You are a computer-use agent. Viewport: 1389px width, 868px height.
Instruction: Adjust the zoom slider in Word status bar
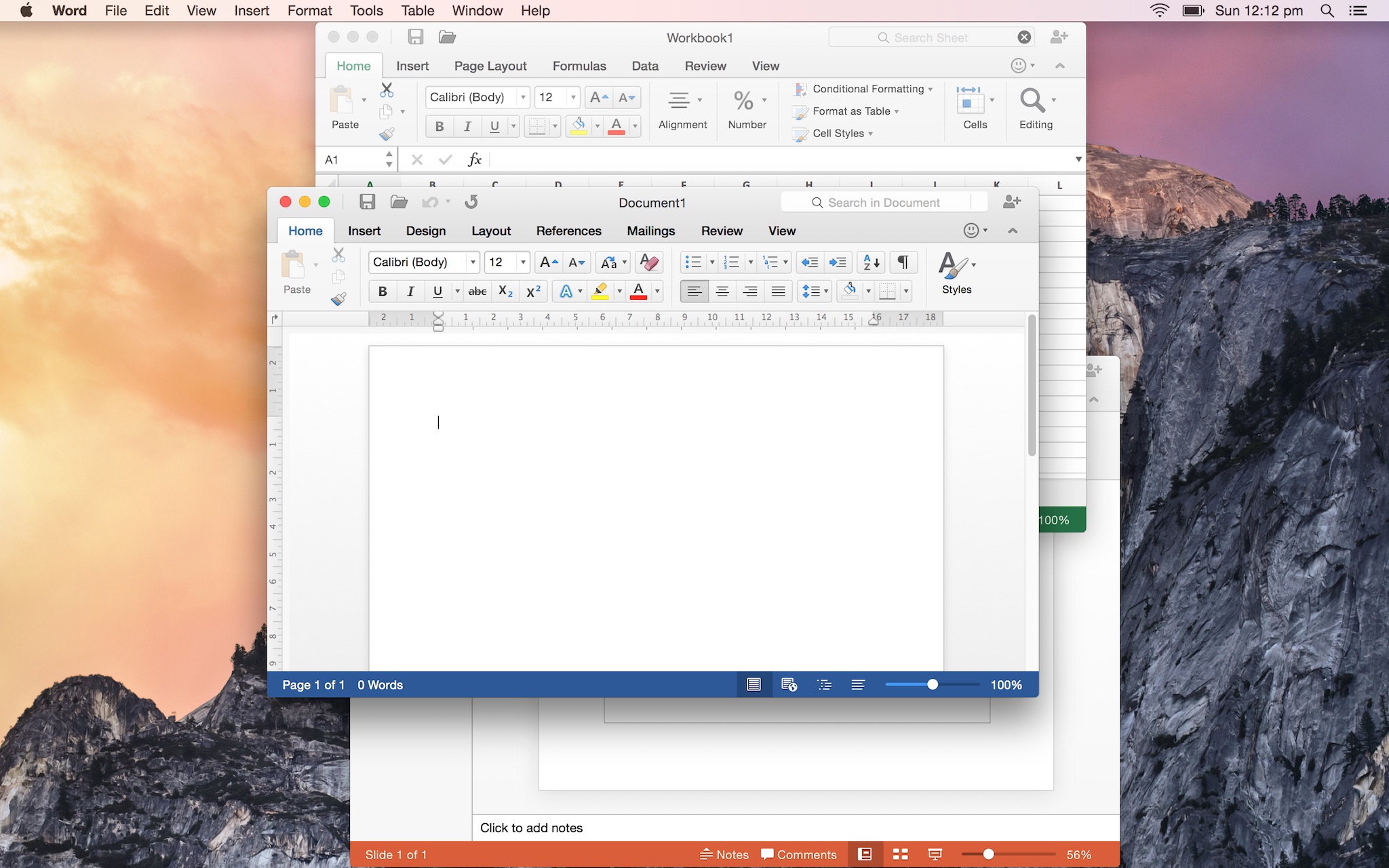(x=932, y=684)
